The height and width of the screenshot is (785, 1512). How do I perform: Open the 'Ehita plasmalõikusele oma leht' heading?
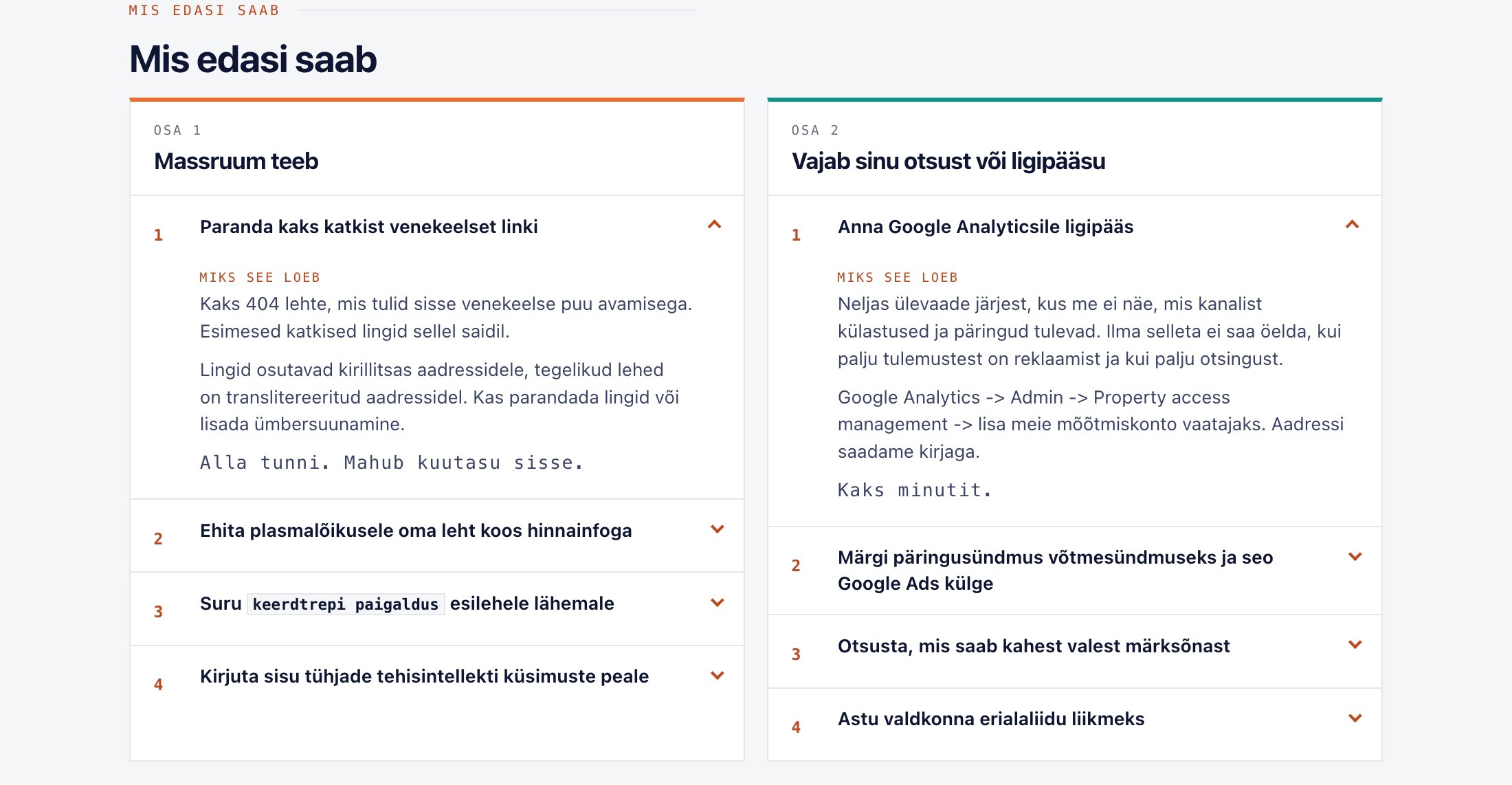coord(416,531)
